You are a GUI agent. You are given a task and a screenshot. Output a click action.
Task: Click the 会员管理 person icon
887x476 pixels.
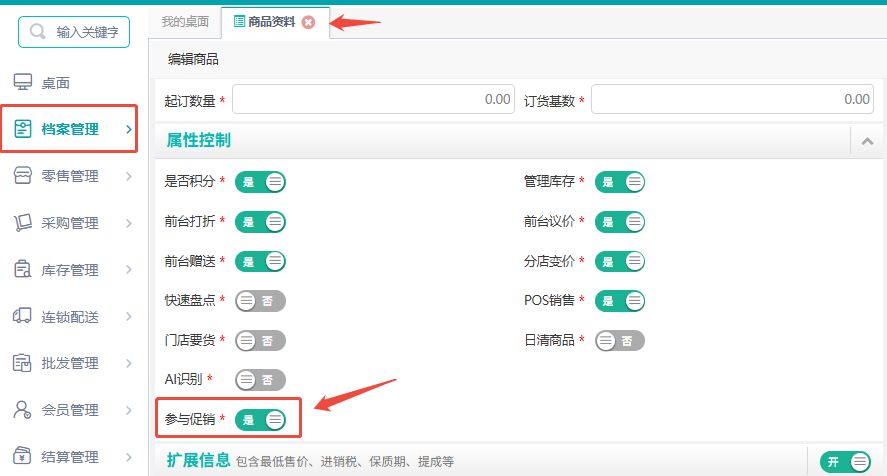pos(23,410)
